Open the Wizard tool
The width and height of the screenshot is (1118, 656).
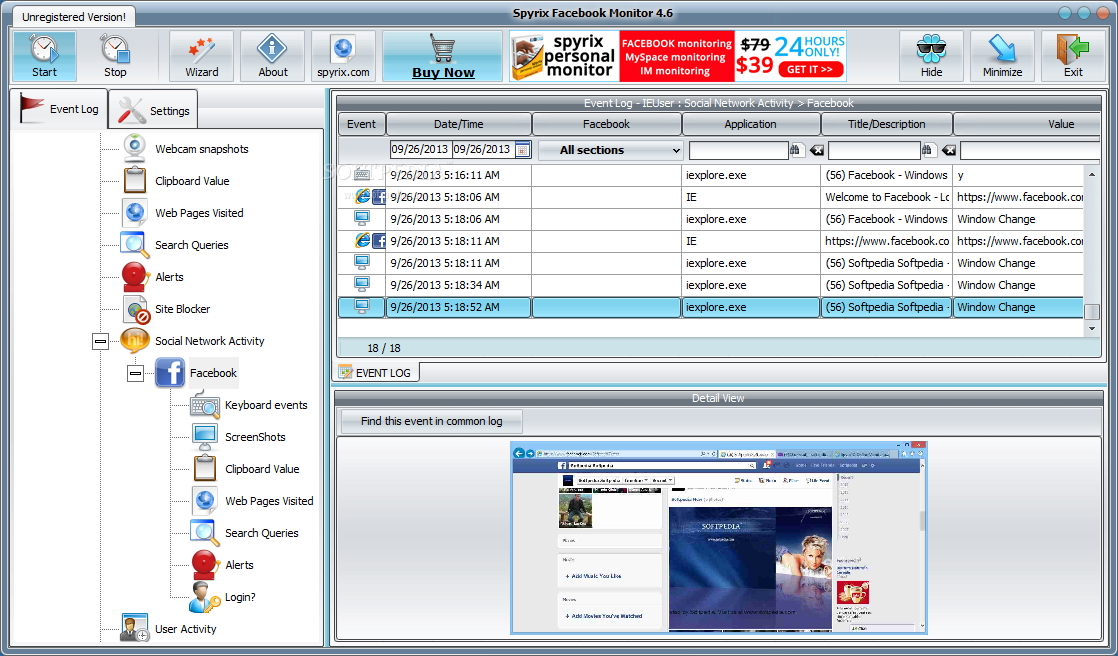[202, 56]
